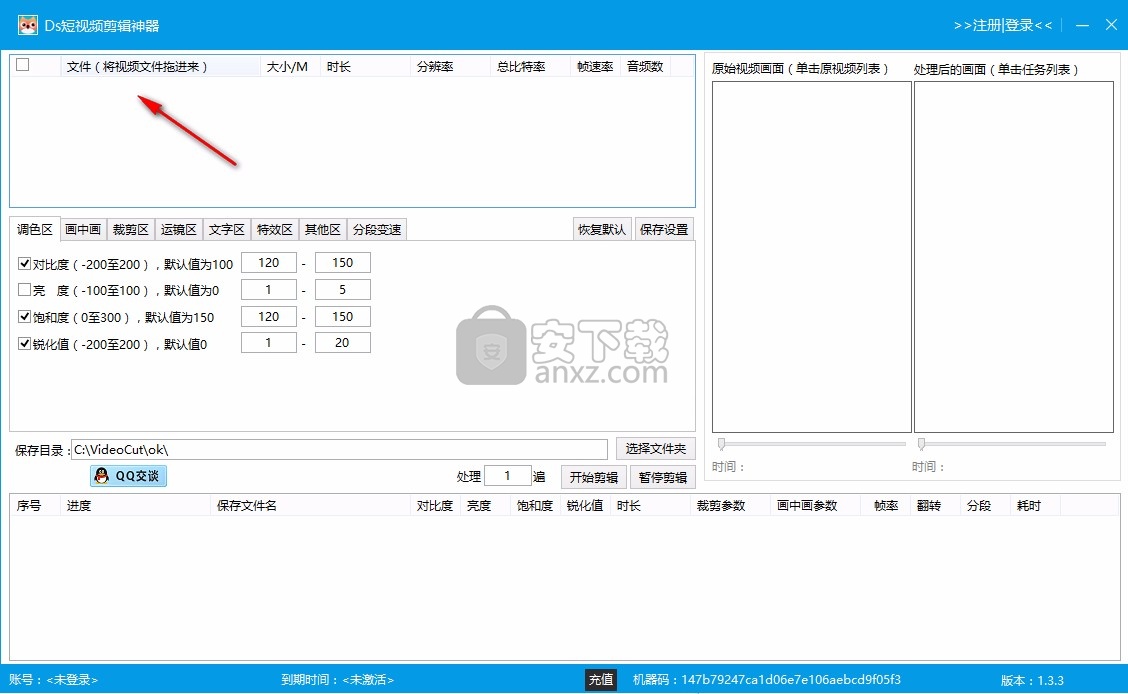Click the 处理后的画面 preview pane

coord(1014,257)
